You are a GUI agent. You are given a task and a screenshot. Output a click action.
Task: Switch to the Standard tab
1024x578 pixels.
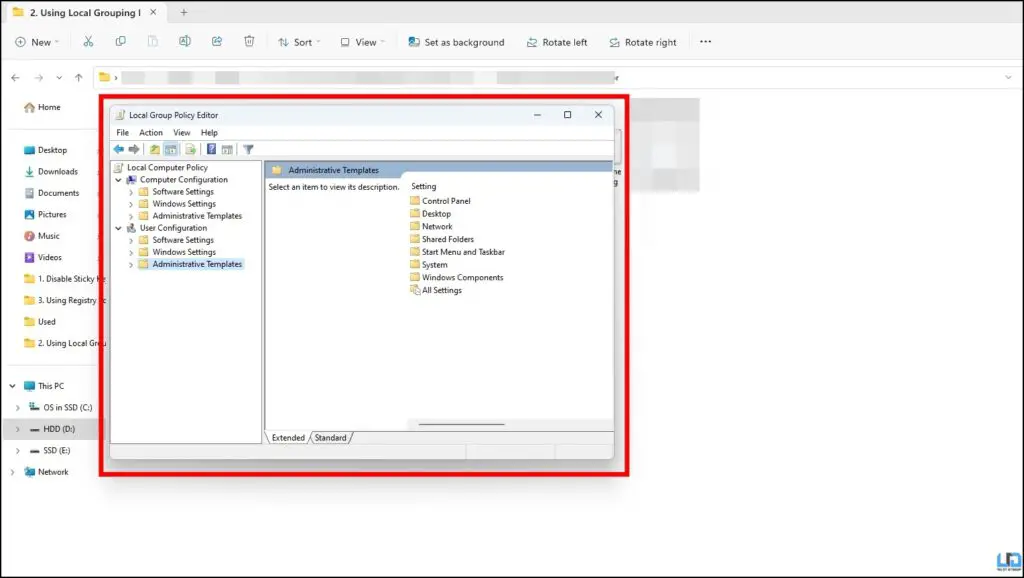tap(330, 438)
